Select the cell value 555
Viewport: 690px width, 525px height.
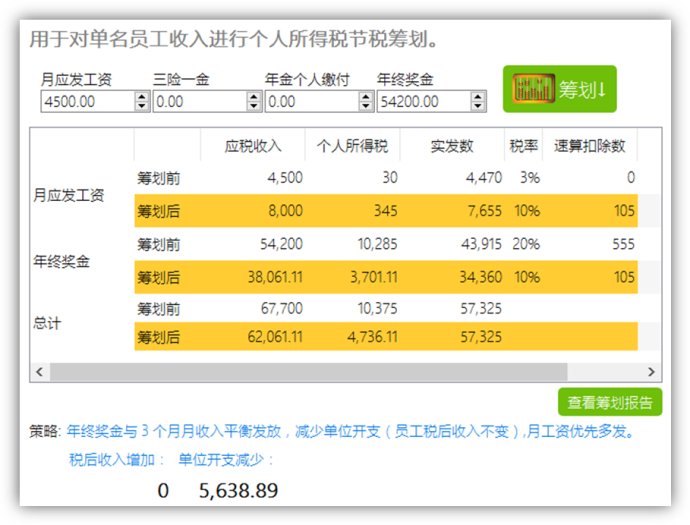[x=623, y=244]
